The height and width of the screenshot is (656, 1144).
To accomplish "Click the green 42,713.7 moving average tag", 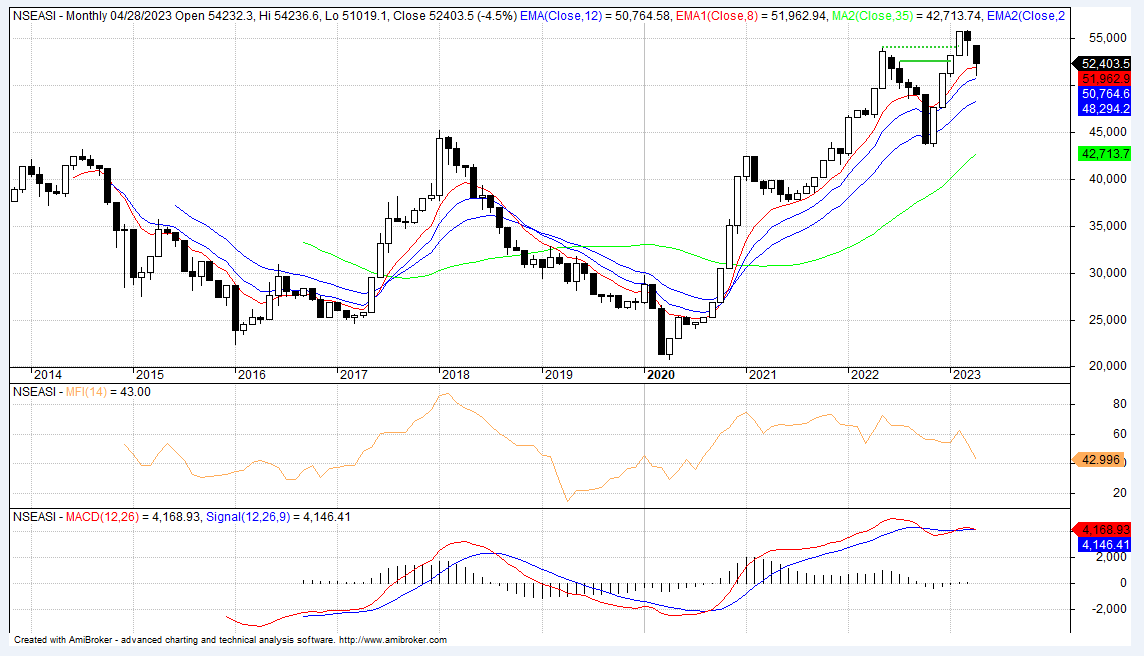I will click(x=1105, y=153).
